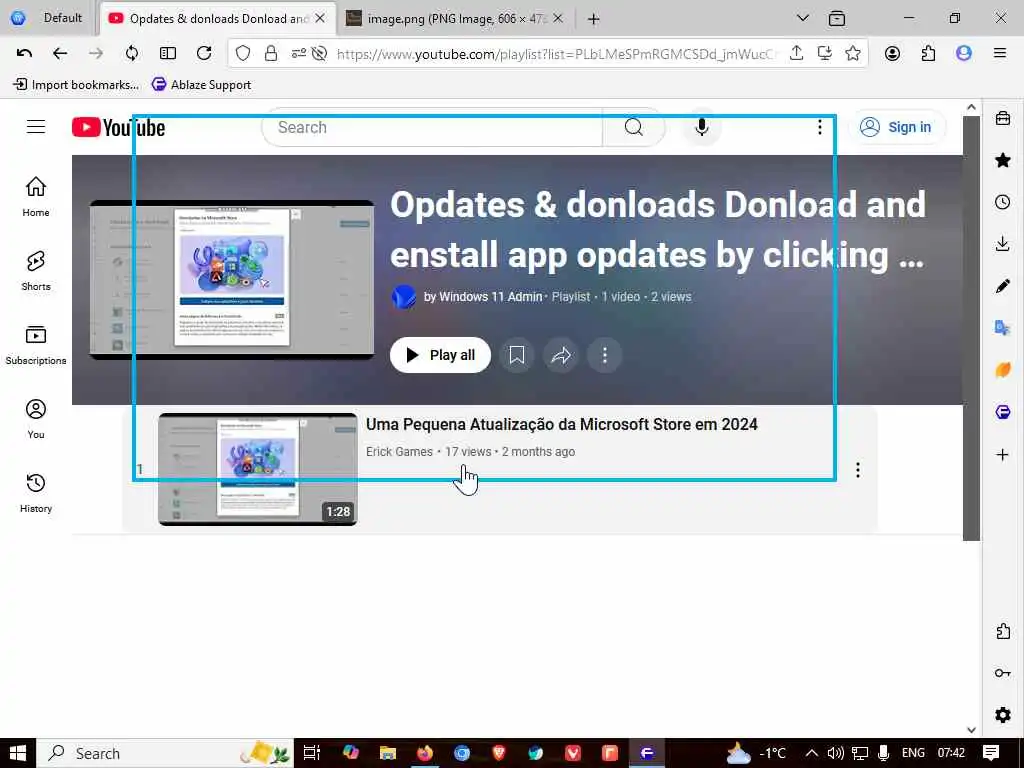Open video Uma Pequena Atualização da Microsoft Store
The height and width of the screenshot is (768, 1024).
point(562,424)
